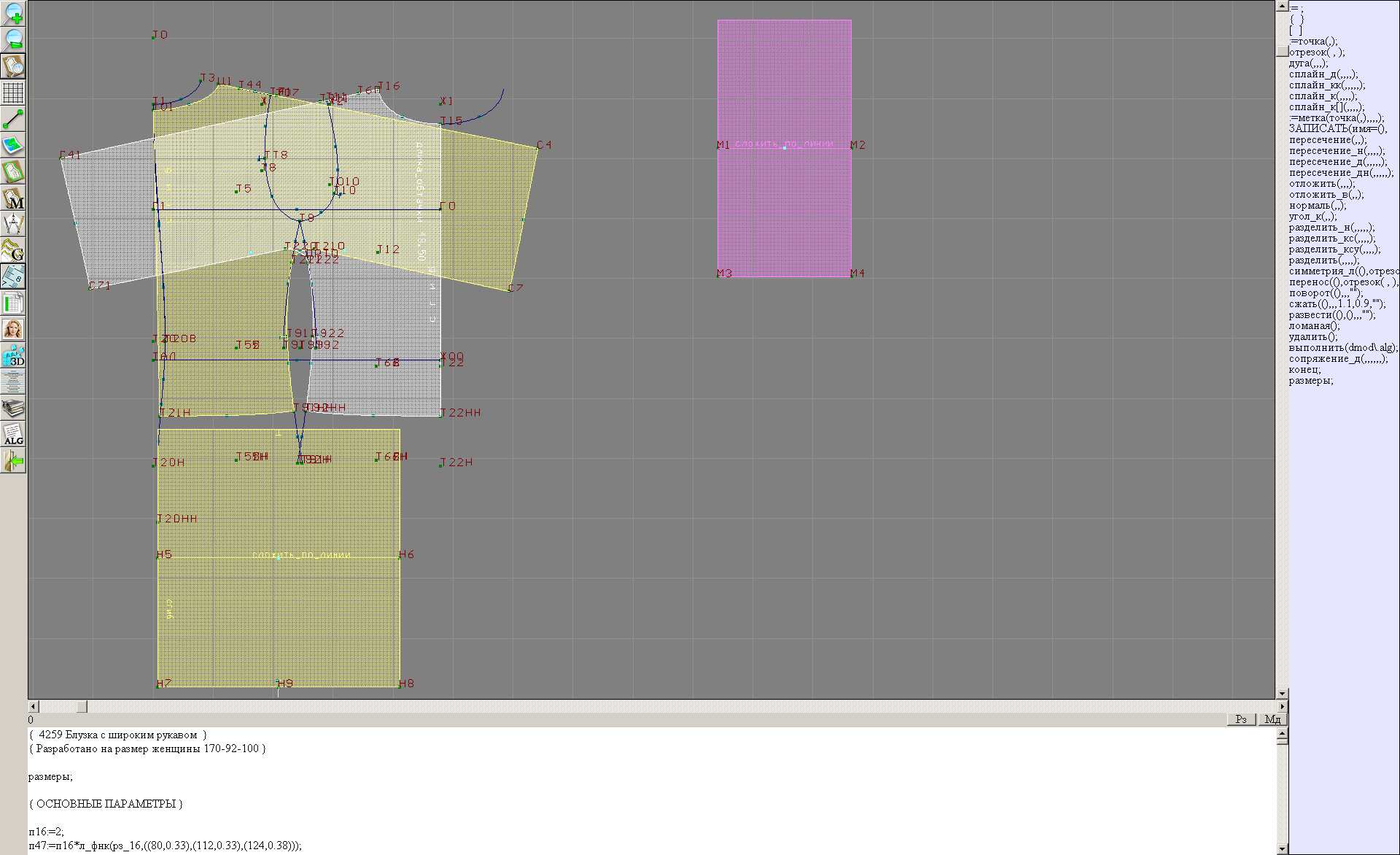Insert the ломаная(); command

1314,326
